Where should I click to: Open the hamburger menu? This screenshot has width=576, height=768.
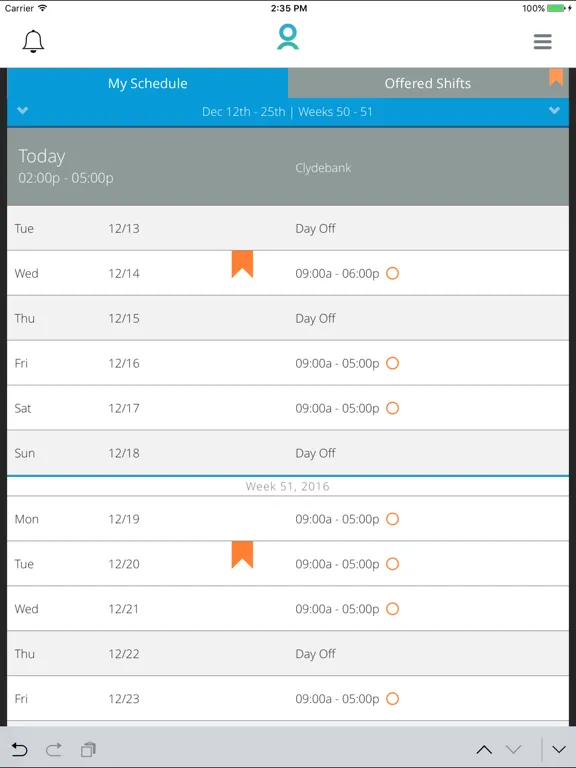[x=543, y=42]
